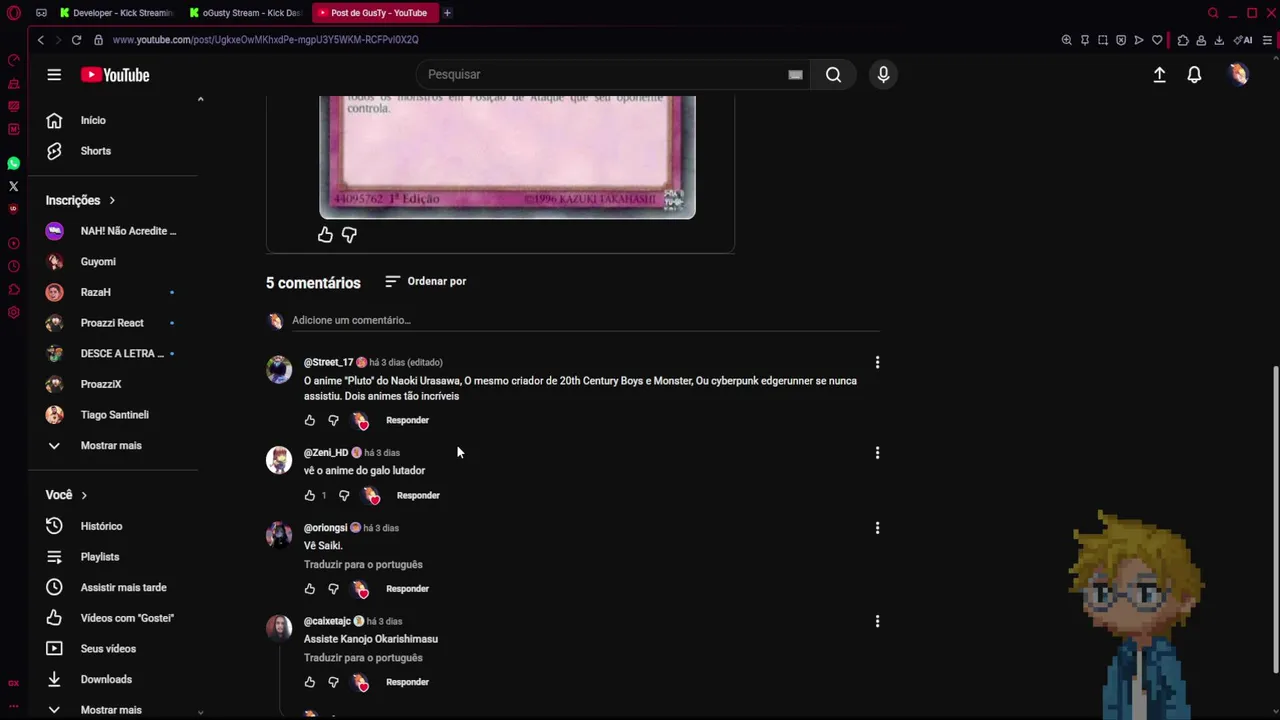Reload the page in the browser
Viewport: 1280px width, 720px height.
point(76,40)
